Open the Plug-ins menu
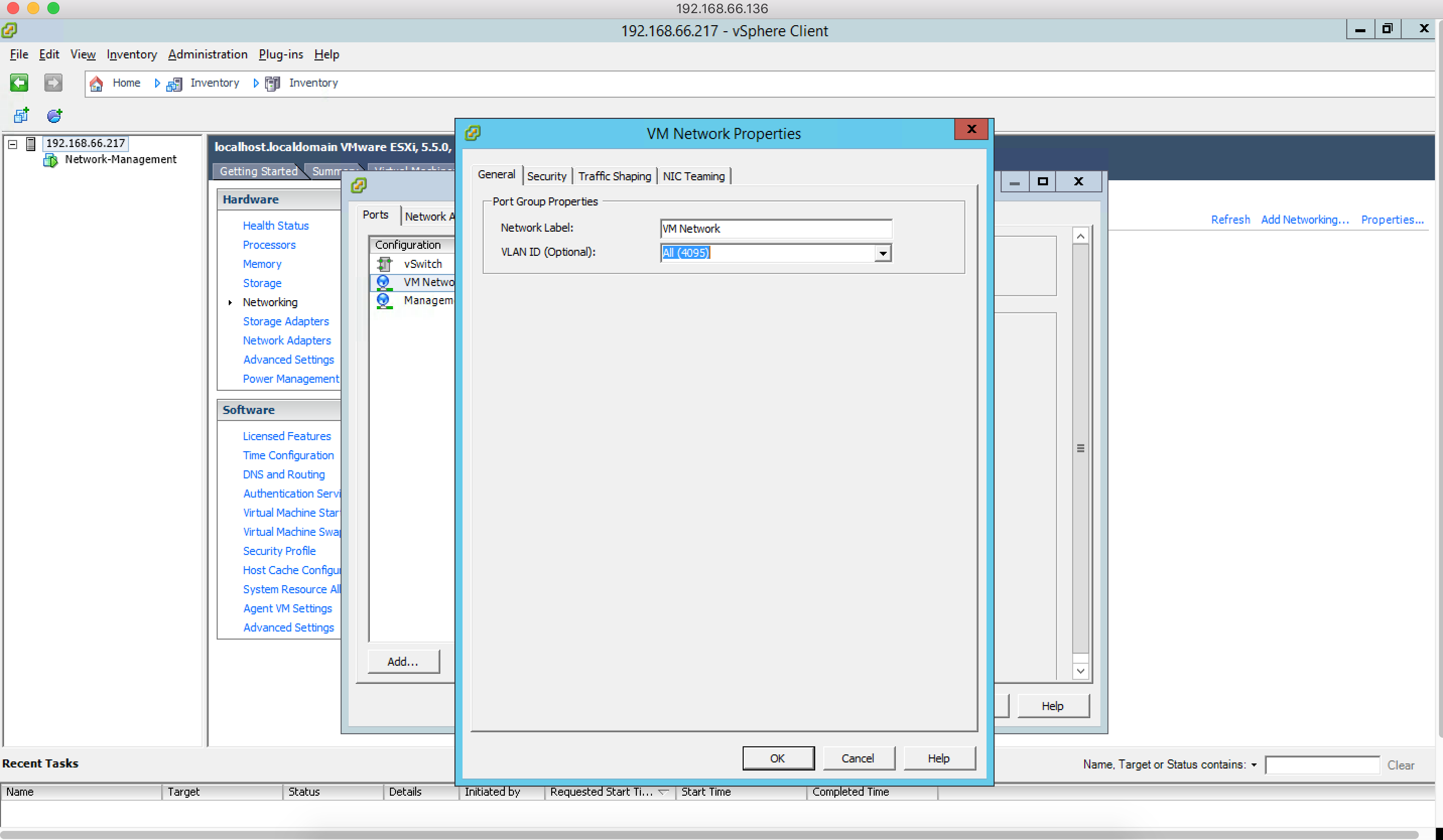This screenshot has height=840, width=1443. (x=281, y=54)
